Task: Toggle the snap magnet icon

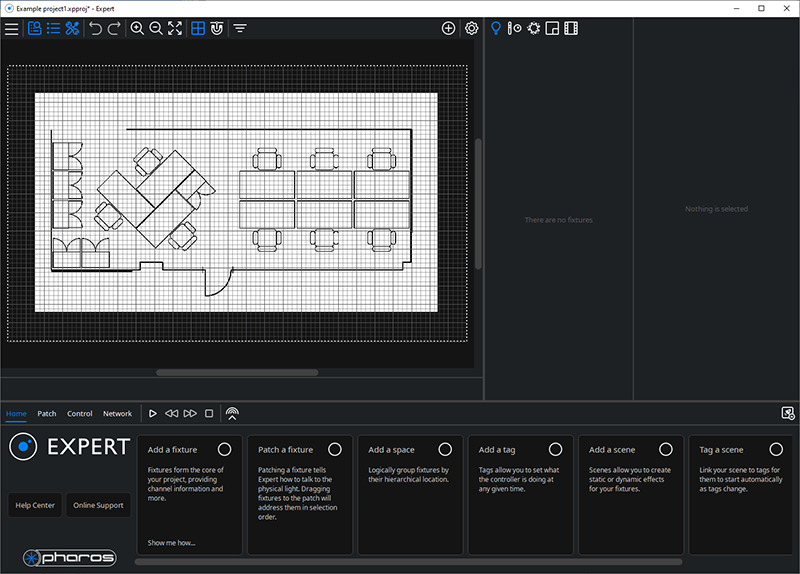Action: pos(217,29)
